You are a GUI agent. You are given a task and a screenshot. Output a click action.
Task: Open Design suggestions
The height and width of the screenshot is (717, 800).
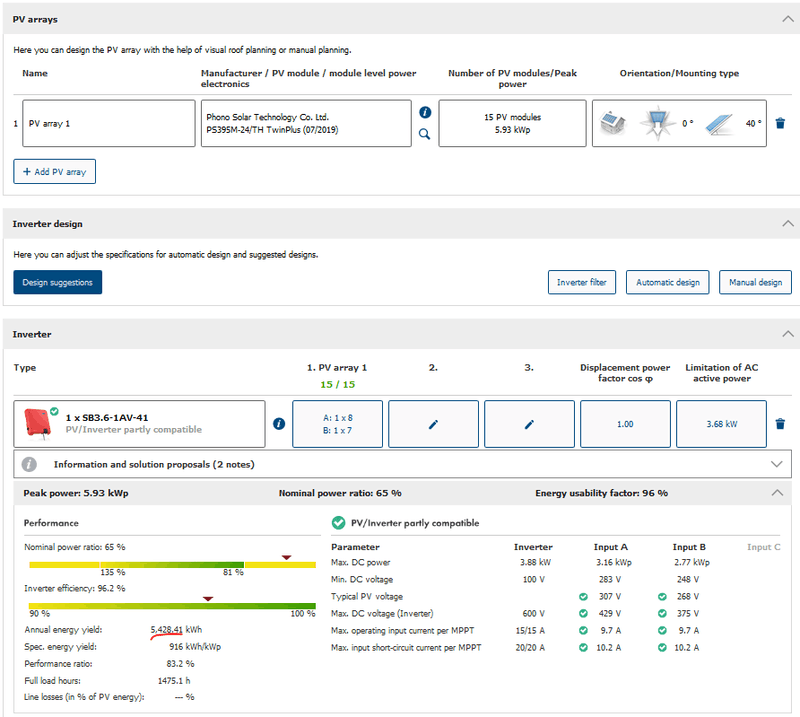[57, 282]
